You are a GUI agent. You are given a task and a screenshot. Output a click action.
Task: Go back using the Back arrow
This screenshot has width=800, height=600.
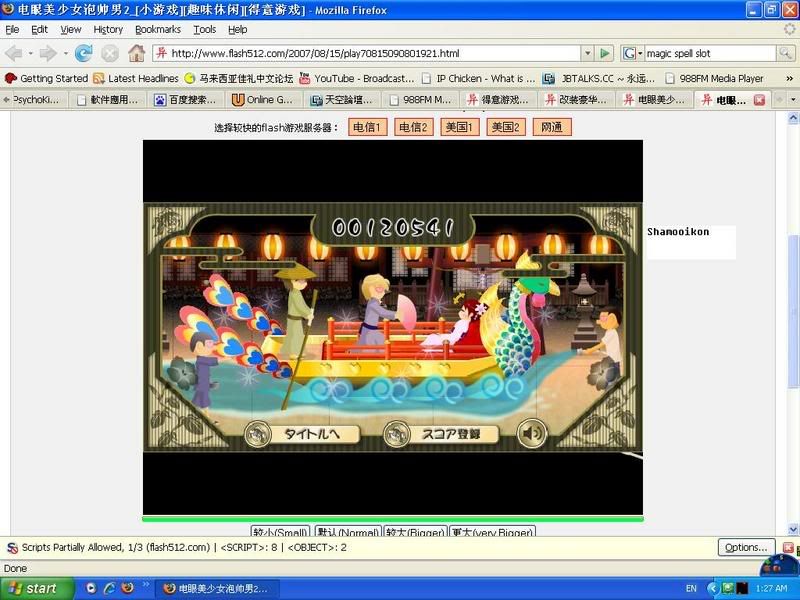pos(14,53)
